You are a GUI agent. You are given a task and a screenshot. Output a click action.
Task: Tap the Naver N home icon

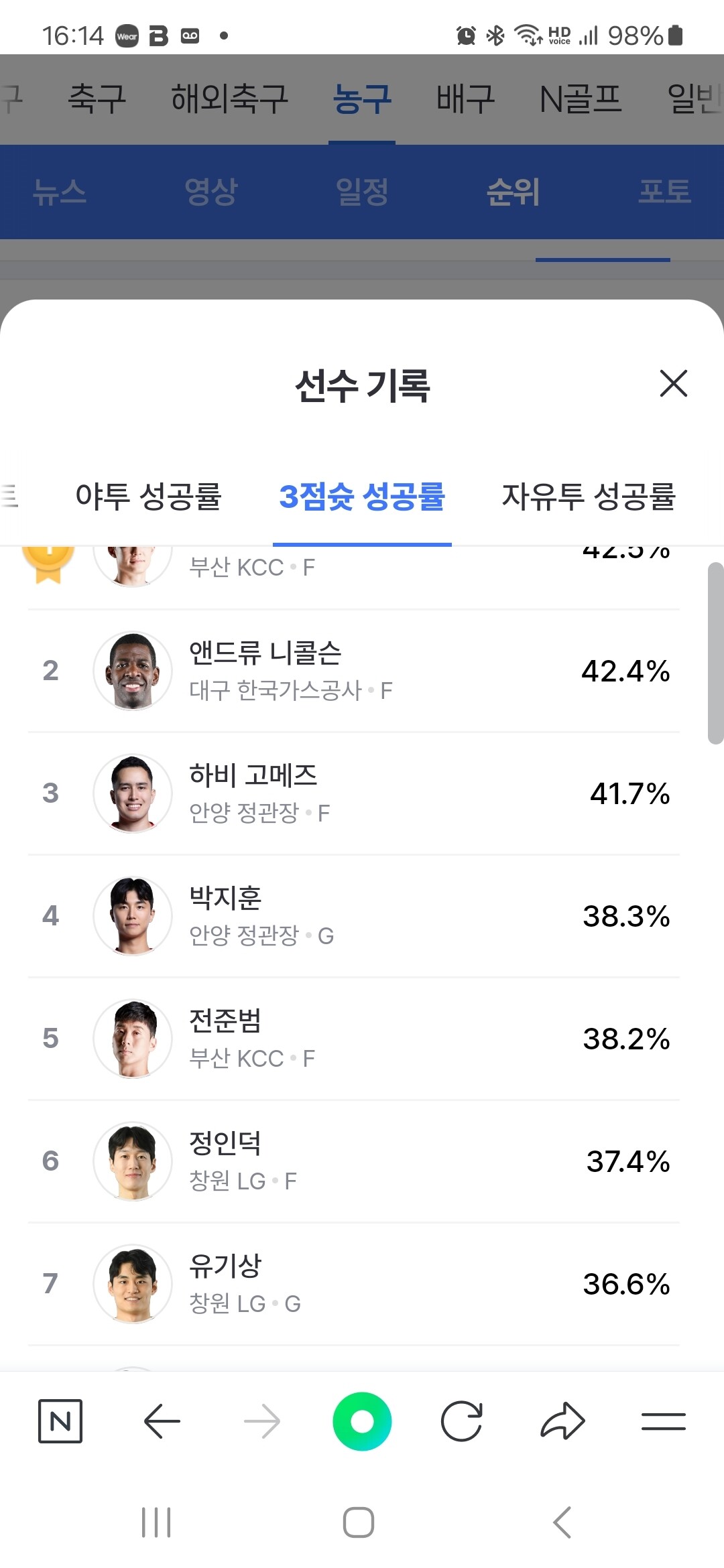tap(60, 1421)
